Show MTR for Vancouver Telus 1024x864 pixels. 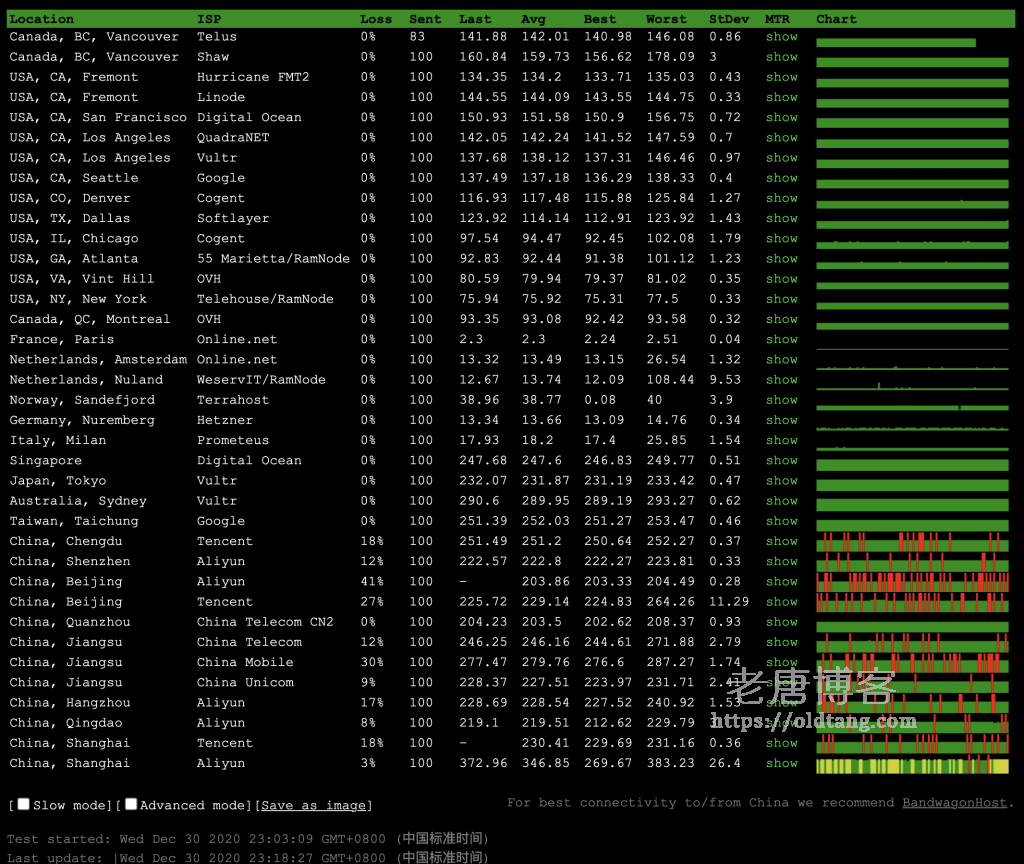[781, 37]
